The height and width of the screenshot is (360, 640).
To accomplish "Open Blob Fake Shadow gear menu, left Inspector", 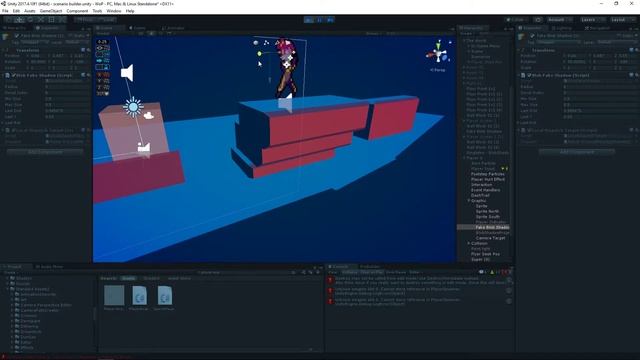I will coord(88,75).
